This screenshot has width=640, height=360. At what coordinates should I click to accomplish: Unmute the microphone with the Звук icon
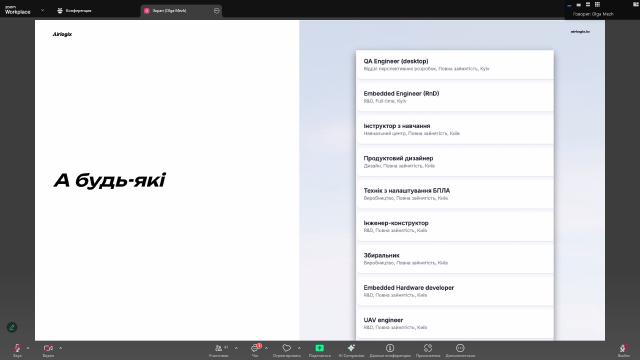[x=17, y=349]
